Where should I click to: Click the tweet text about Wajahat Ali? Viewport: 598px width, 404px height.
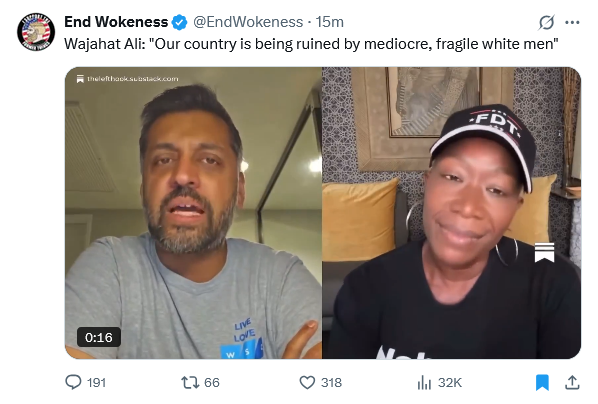tap(311, 44)
